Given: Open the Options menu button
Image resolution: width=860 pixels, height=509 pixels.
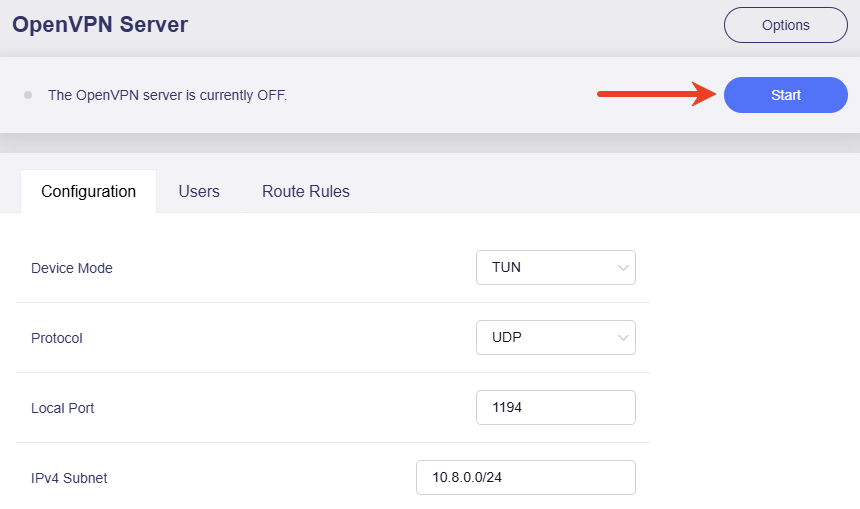Looking at the screenshot, I should pos(785,25).
